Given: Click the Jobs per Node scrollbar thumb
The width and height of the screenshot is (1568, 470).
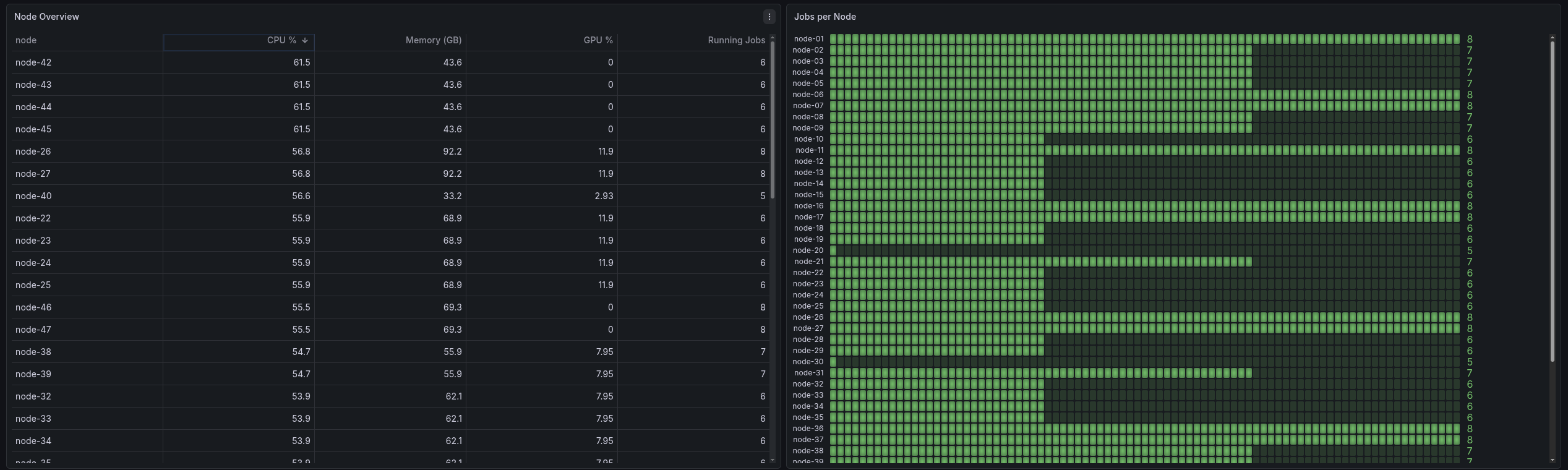Looking at the screenshot, I should click(1552, 202).
